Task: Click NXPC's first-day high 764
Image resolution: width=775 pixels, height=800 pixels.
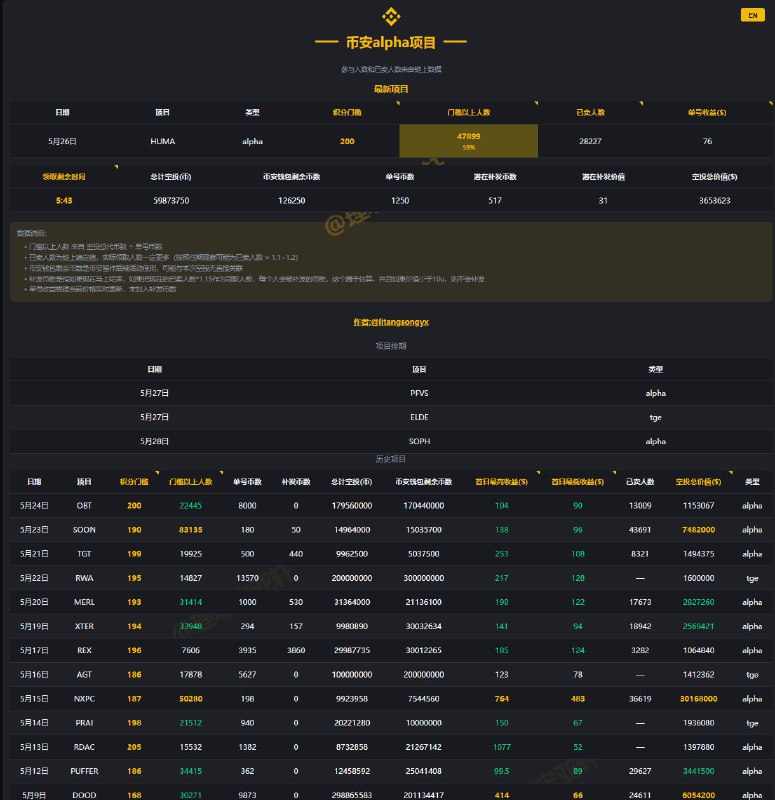Action: 502,699
